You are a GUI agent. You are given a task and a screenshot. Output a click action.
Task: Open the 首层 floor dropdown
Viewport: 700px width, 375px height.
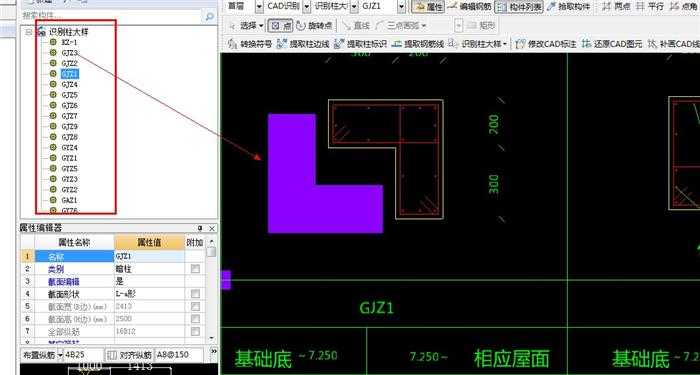[259, 7]
